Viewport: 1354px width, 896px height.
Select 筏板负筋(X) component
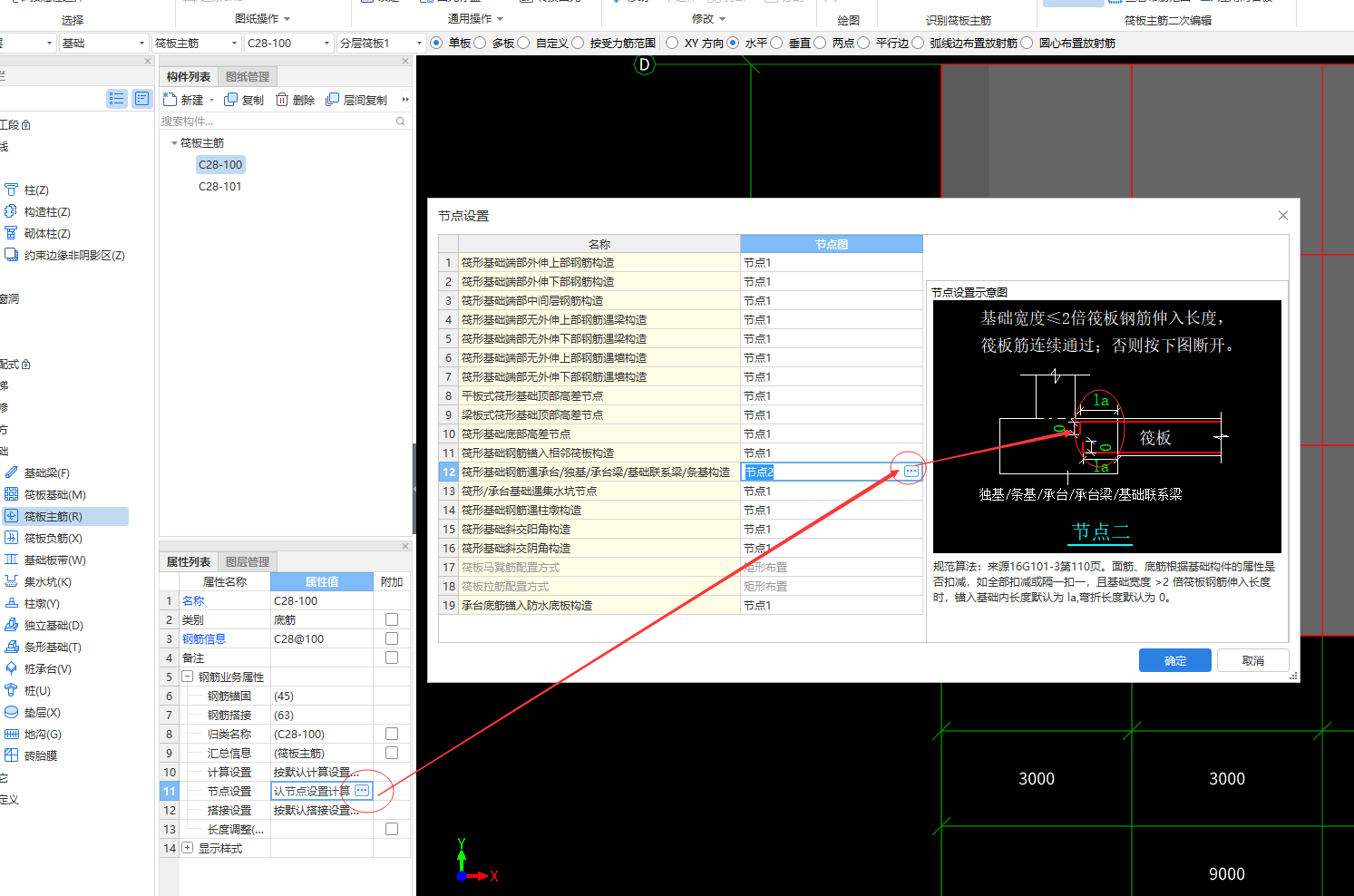53,538
